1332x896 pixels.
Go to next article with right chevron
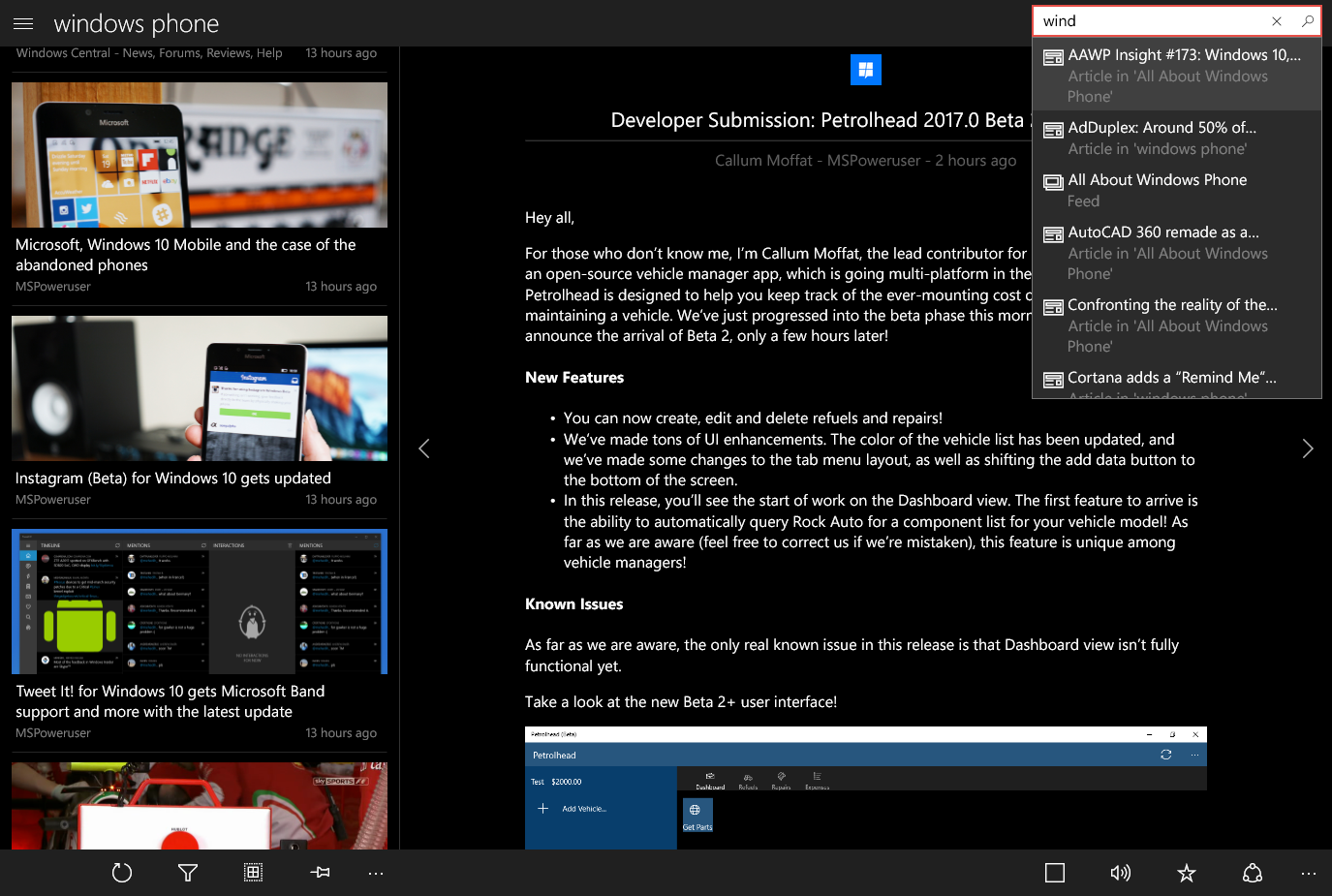coord(1307,448)
